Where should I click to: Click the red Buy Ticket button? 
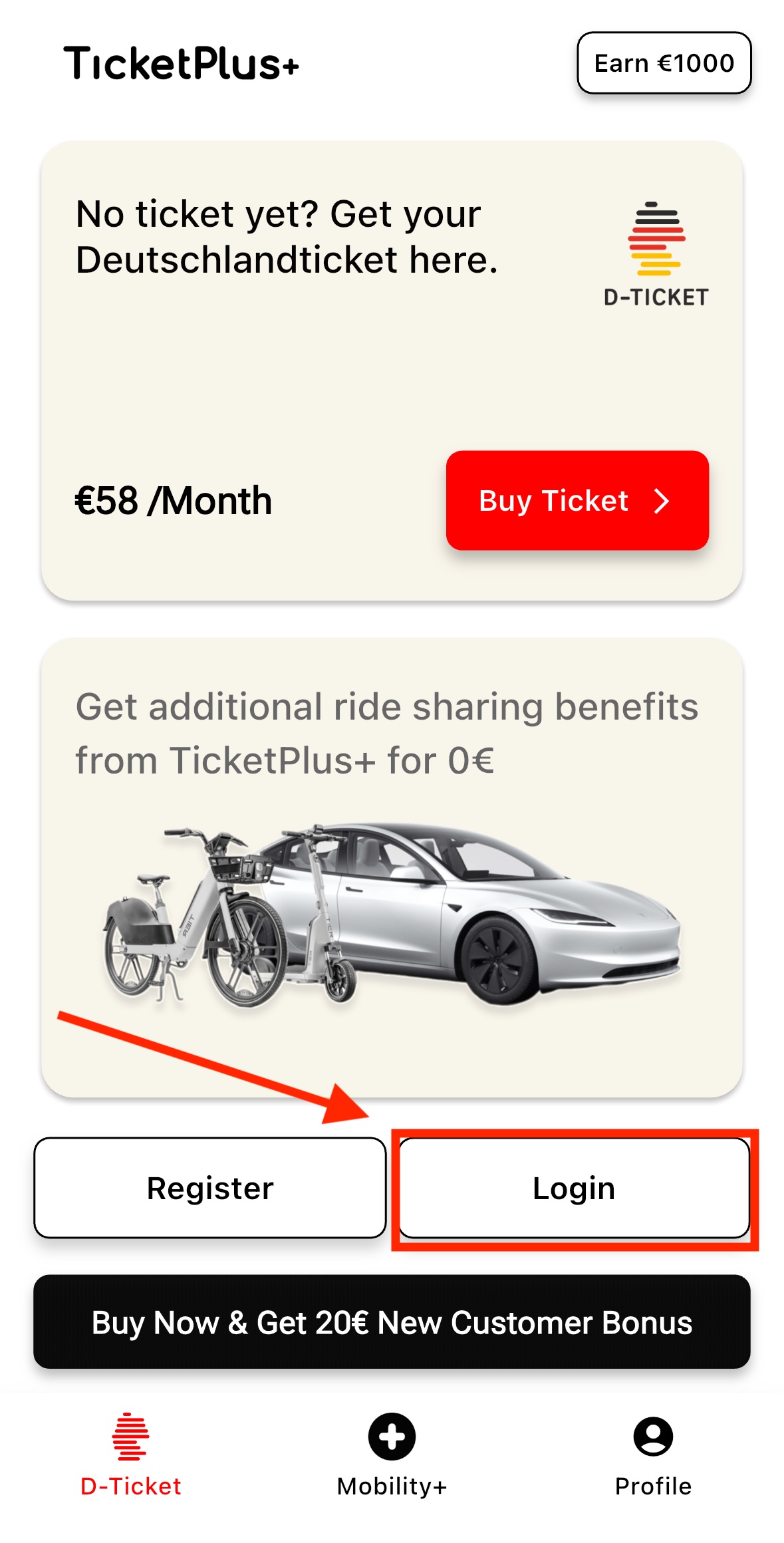[x=579, y=502]
